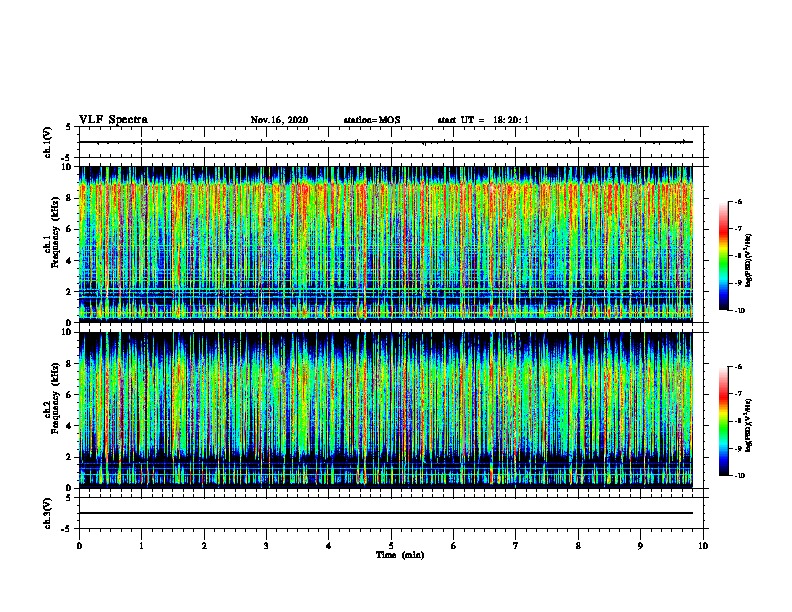Click the "-10" tick on ch.1 color bar
This screenshot has height=612, width=792.
click(x=740, y=311)
